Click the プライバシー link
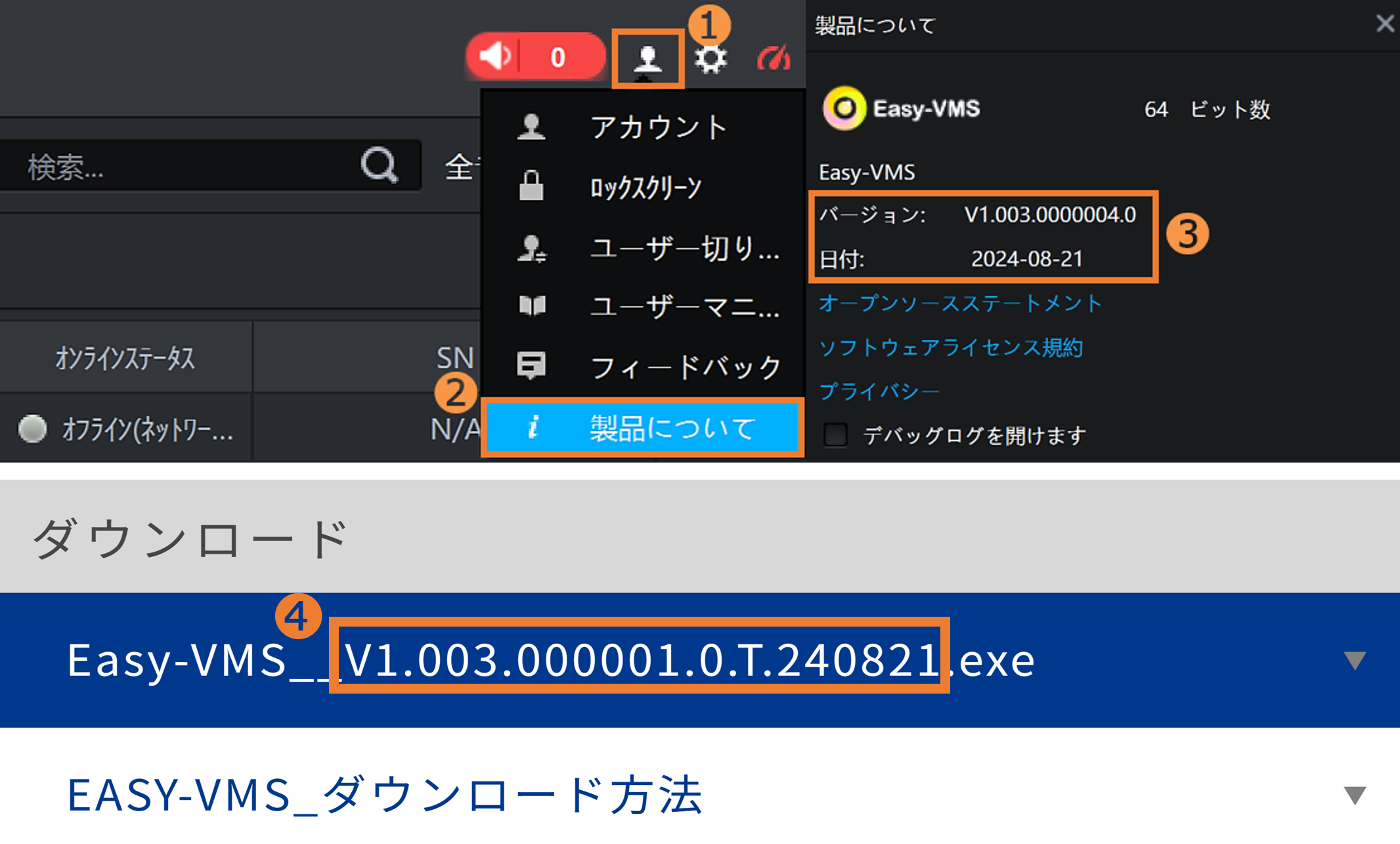 tap(879, 391)
